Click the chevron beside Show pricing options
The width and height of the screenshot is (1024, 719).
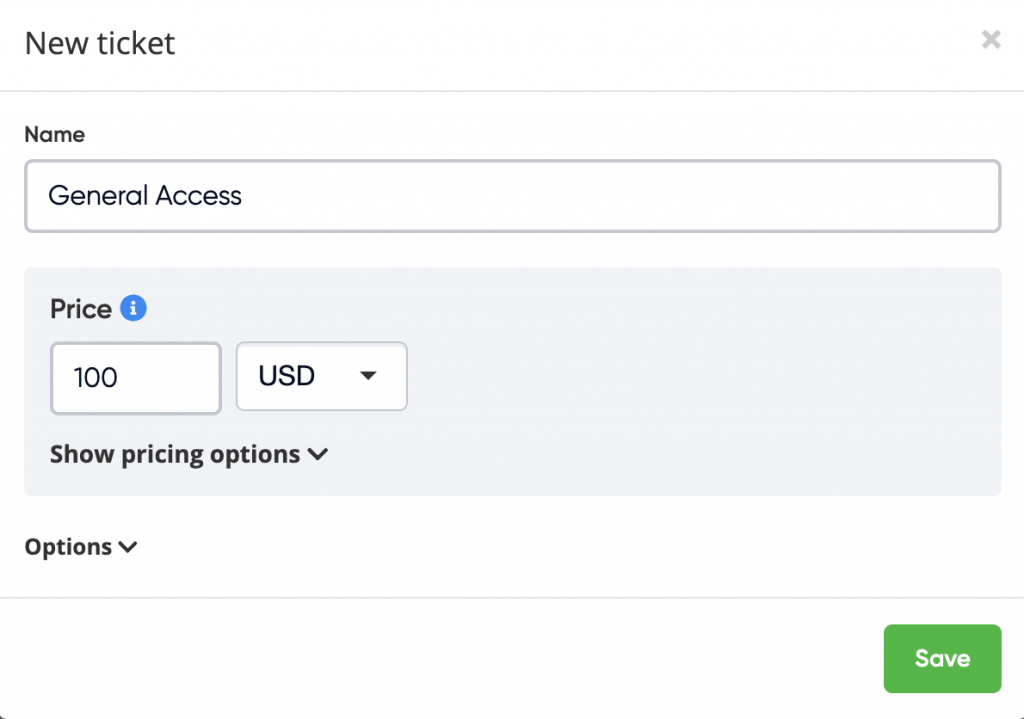(318, 454)
